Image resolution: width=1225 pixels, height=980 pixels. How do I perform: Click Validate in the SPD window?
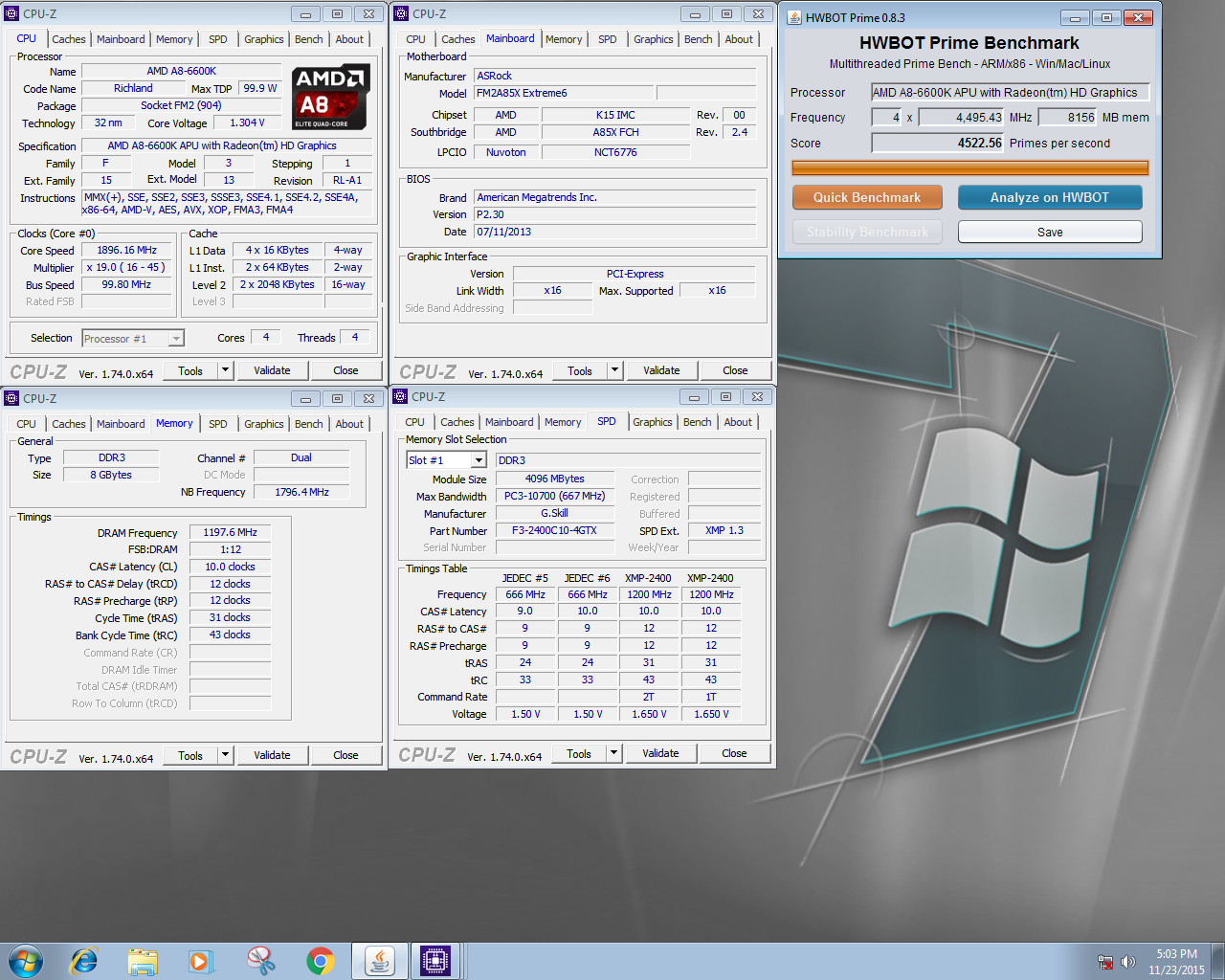tap(660, 753)
